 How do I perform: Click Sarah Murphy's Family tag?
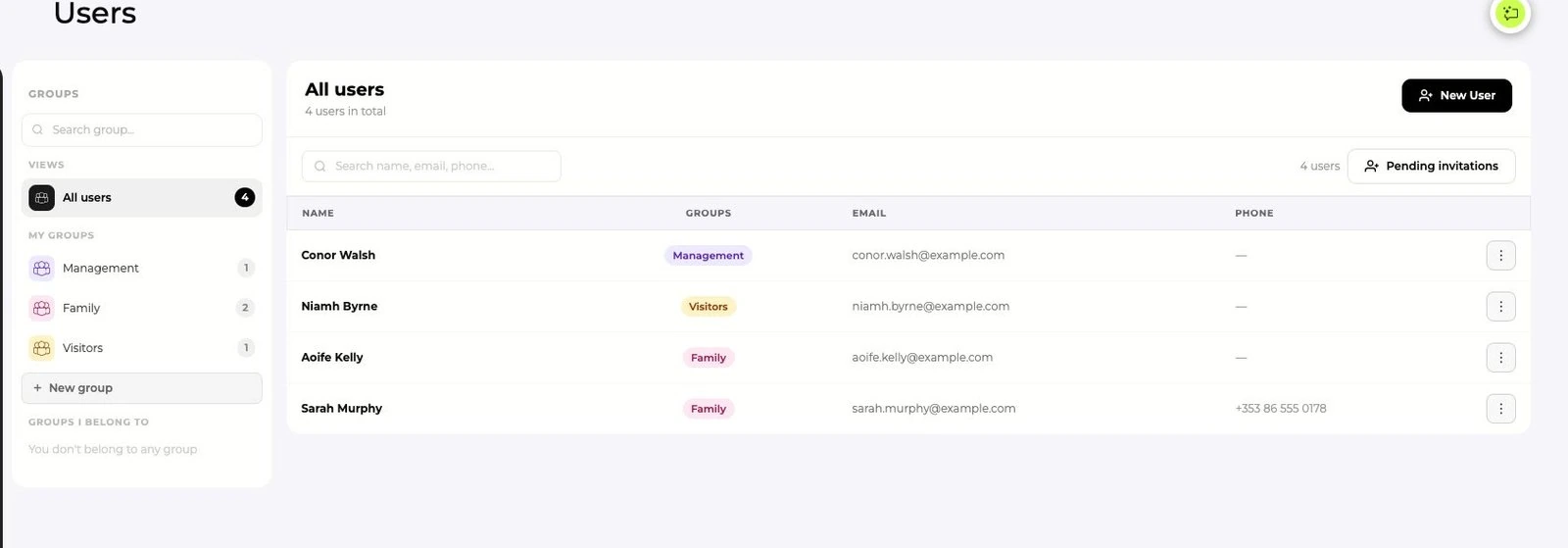click(708, 409)
